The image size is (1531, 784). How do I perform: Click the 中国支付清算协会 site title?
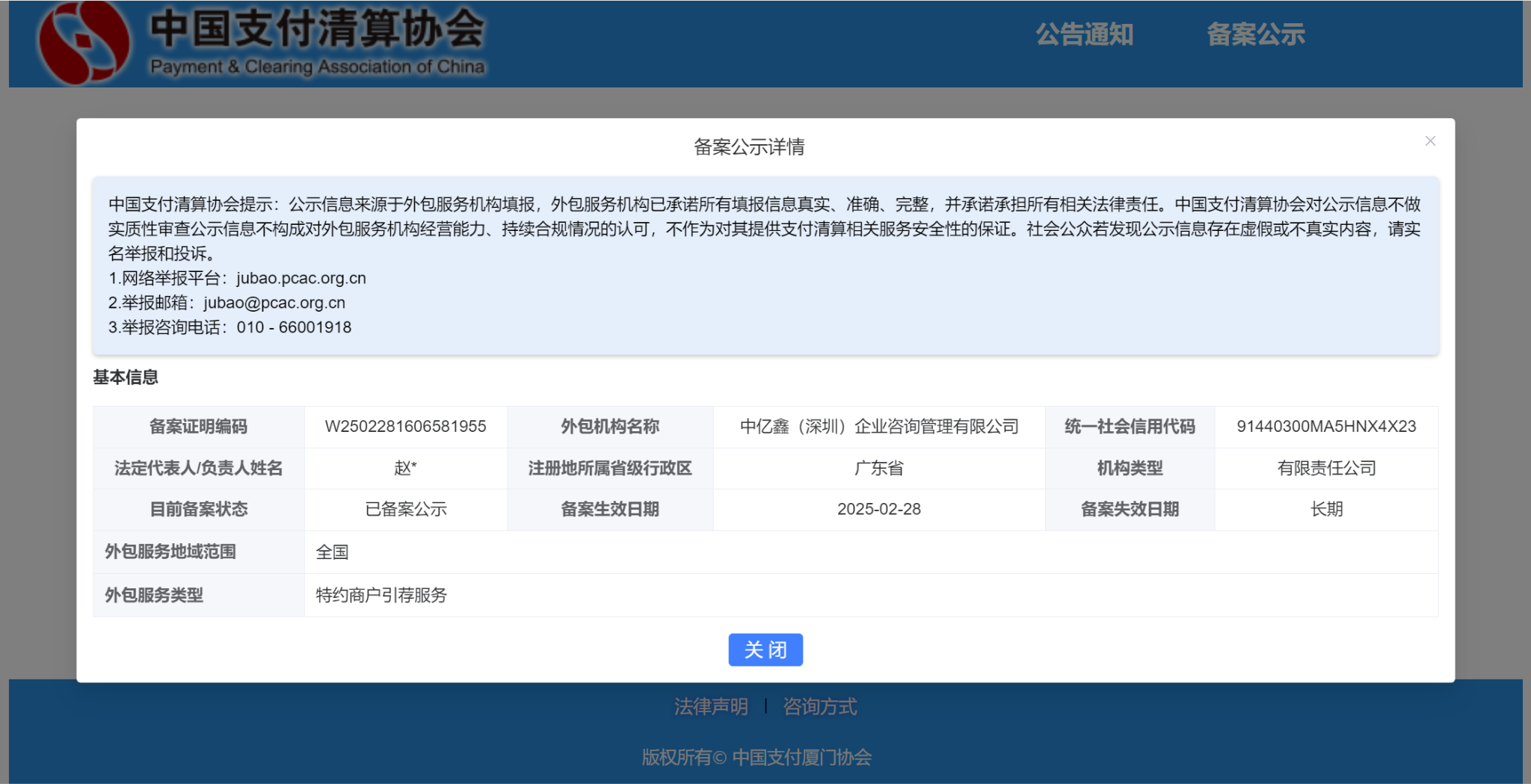(x=318, y=28)
